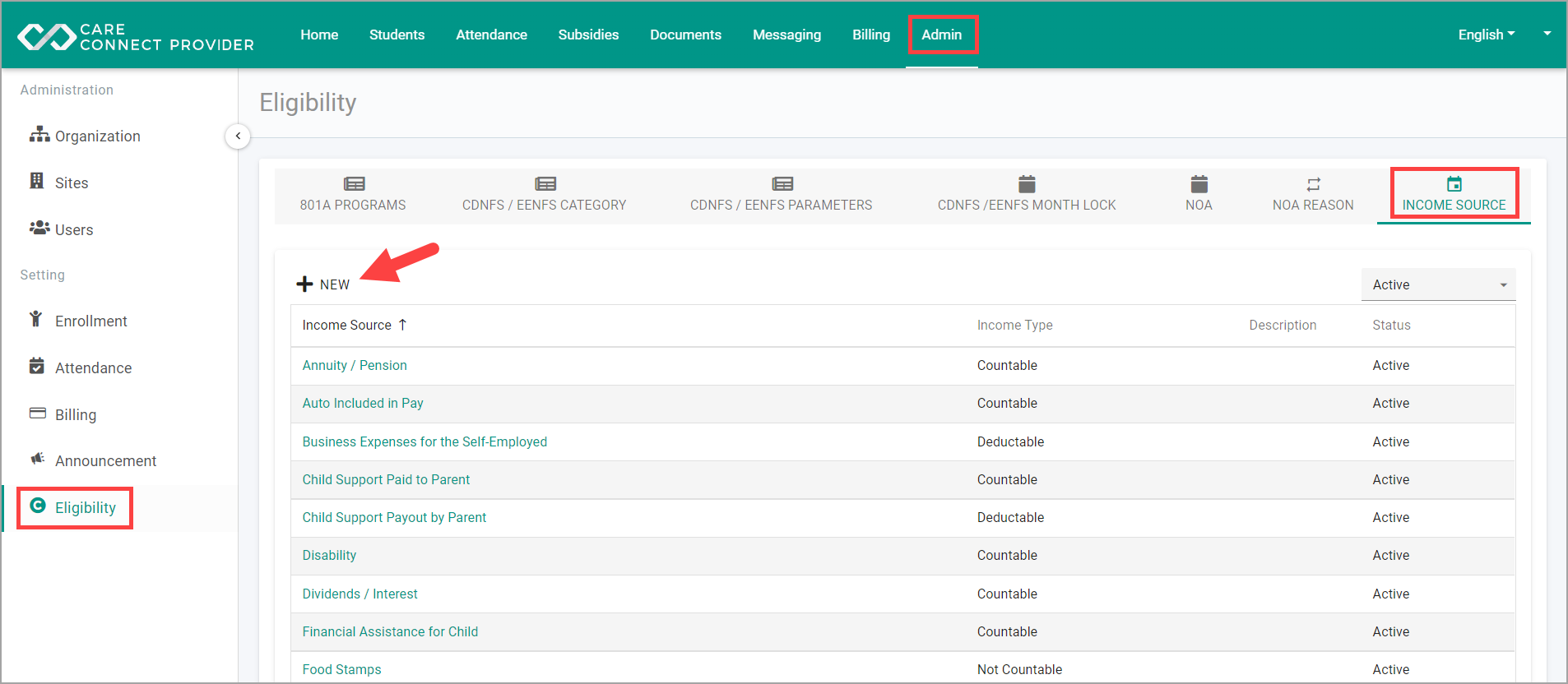Open the English language dropdown
The image size is (1568, 684).
(1486, 35)
